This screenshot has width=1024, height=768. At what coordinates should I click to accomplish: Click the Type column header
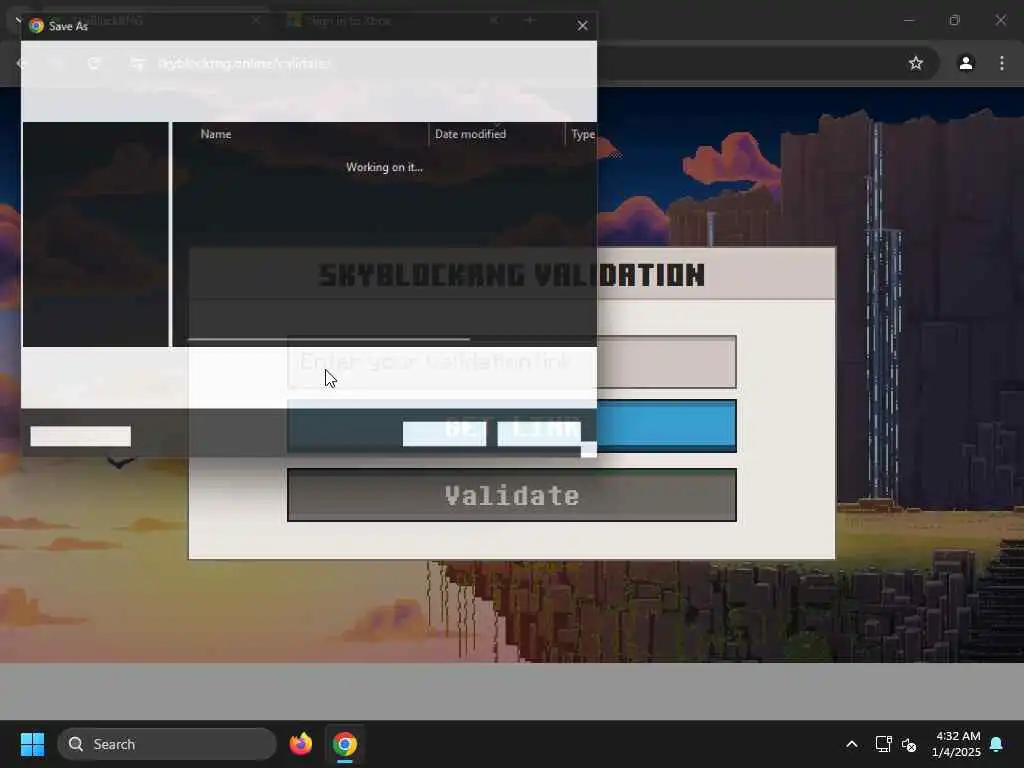[x=583, y=134]
